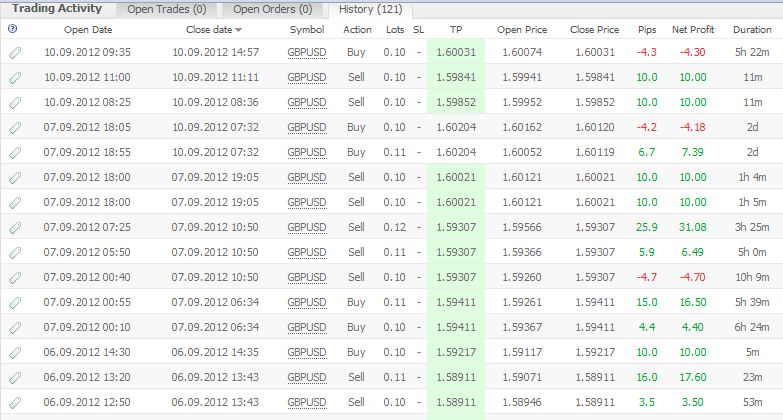Open GBPUSD link for trade closed 10.09.2012 08:36

click(x=307, y=102)
